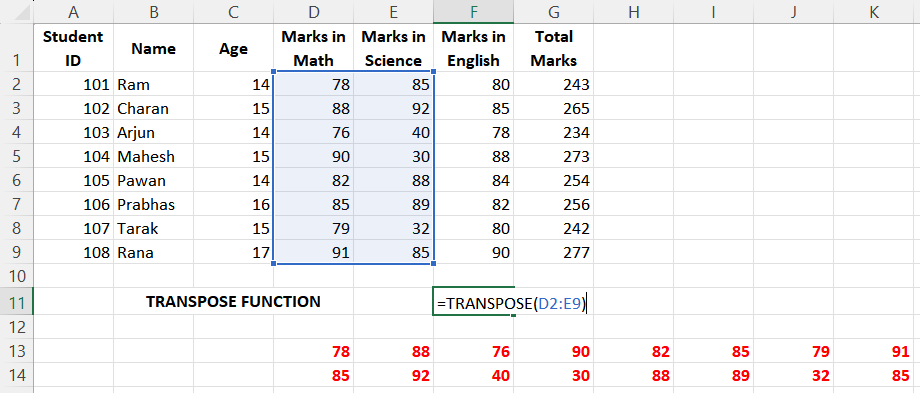
Task: Select the cell containing Mahesh
Action: click(154, 157)
